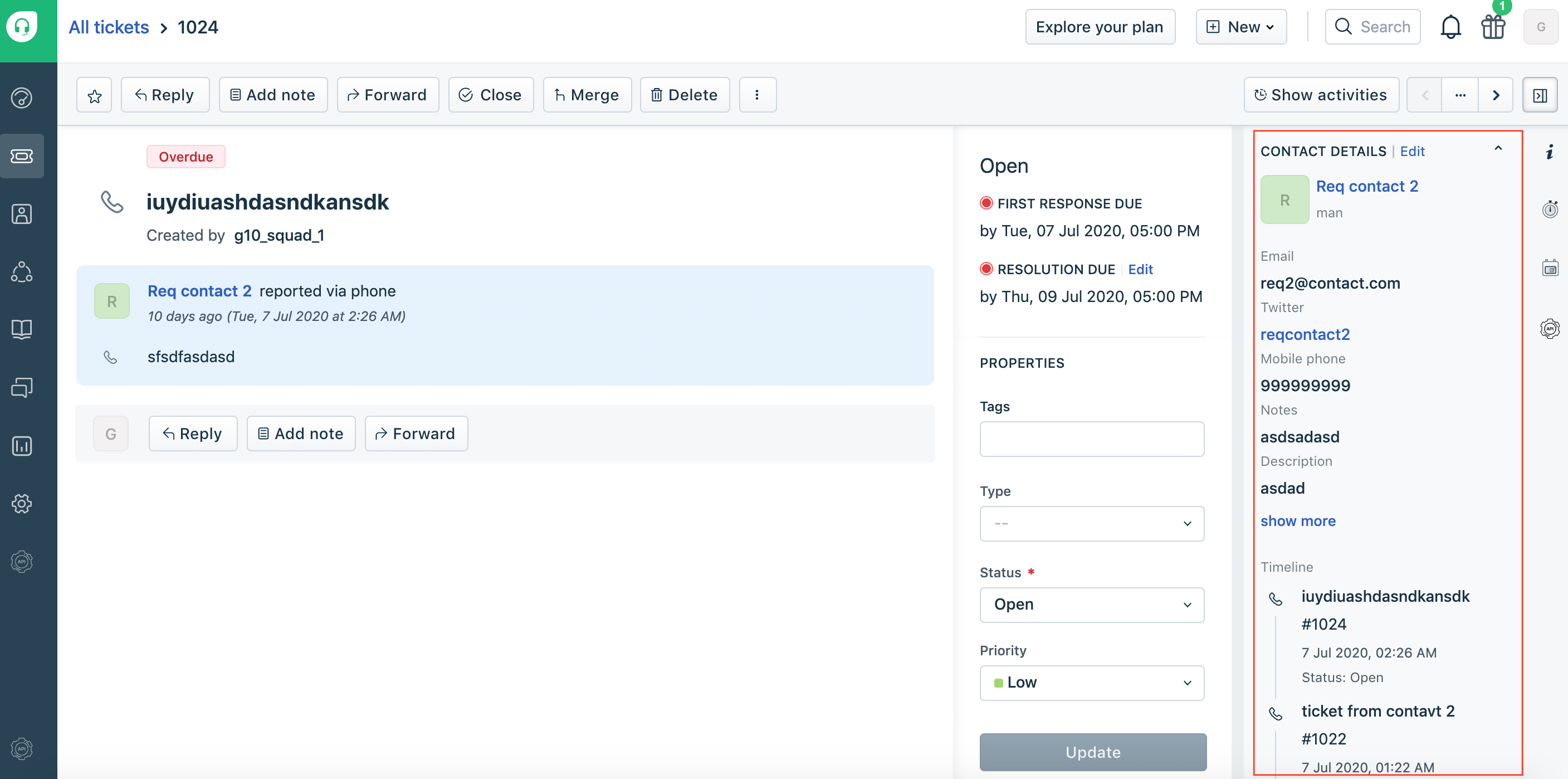
Task: Open the G user profile avatar
Action: click(1541, 27)
